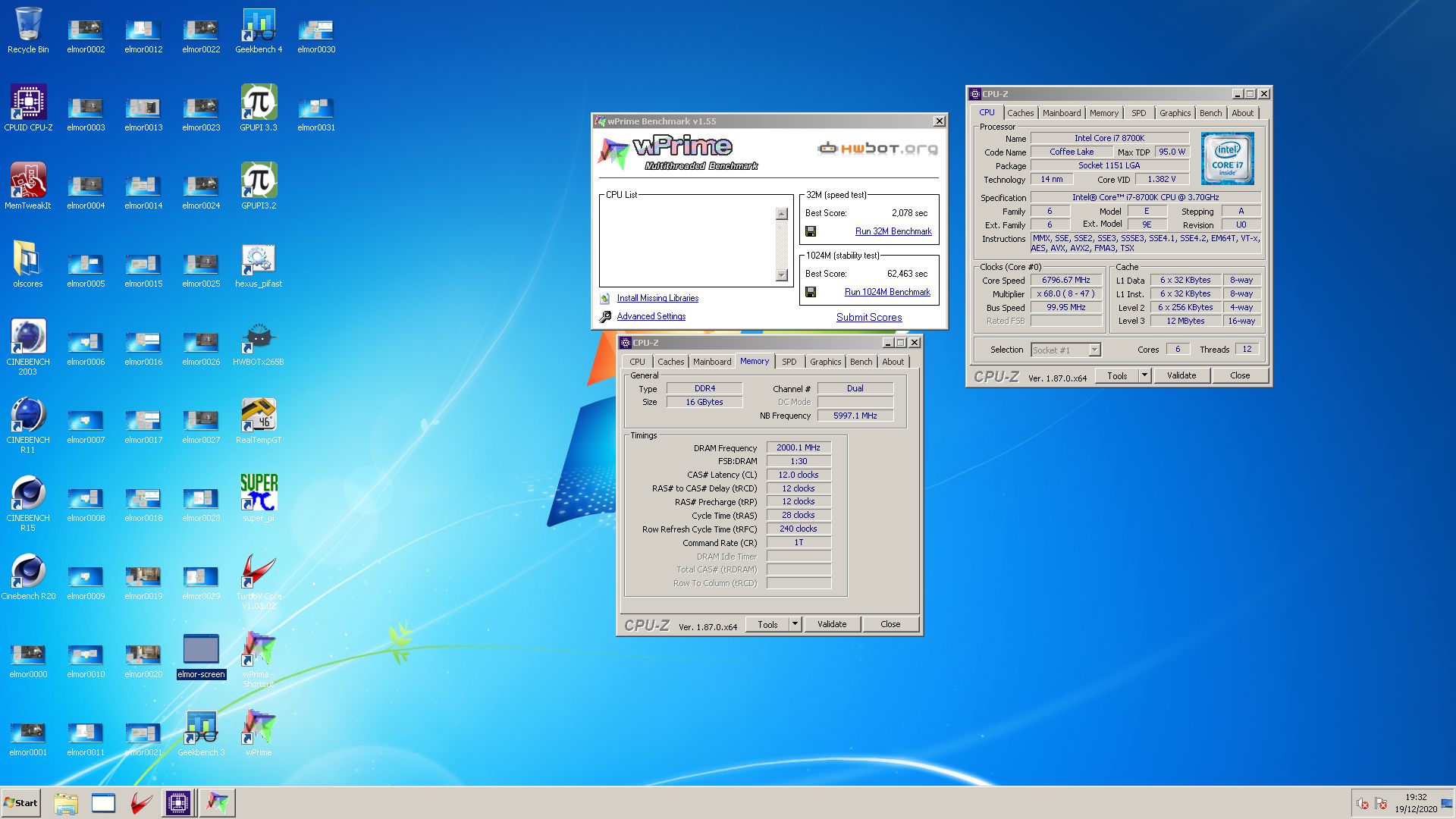Click DRAM Frequency value 2000.1 MHz
The image size is (1456, 819).
[x=799, y=447]
